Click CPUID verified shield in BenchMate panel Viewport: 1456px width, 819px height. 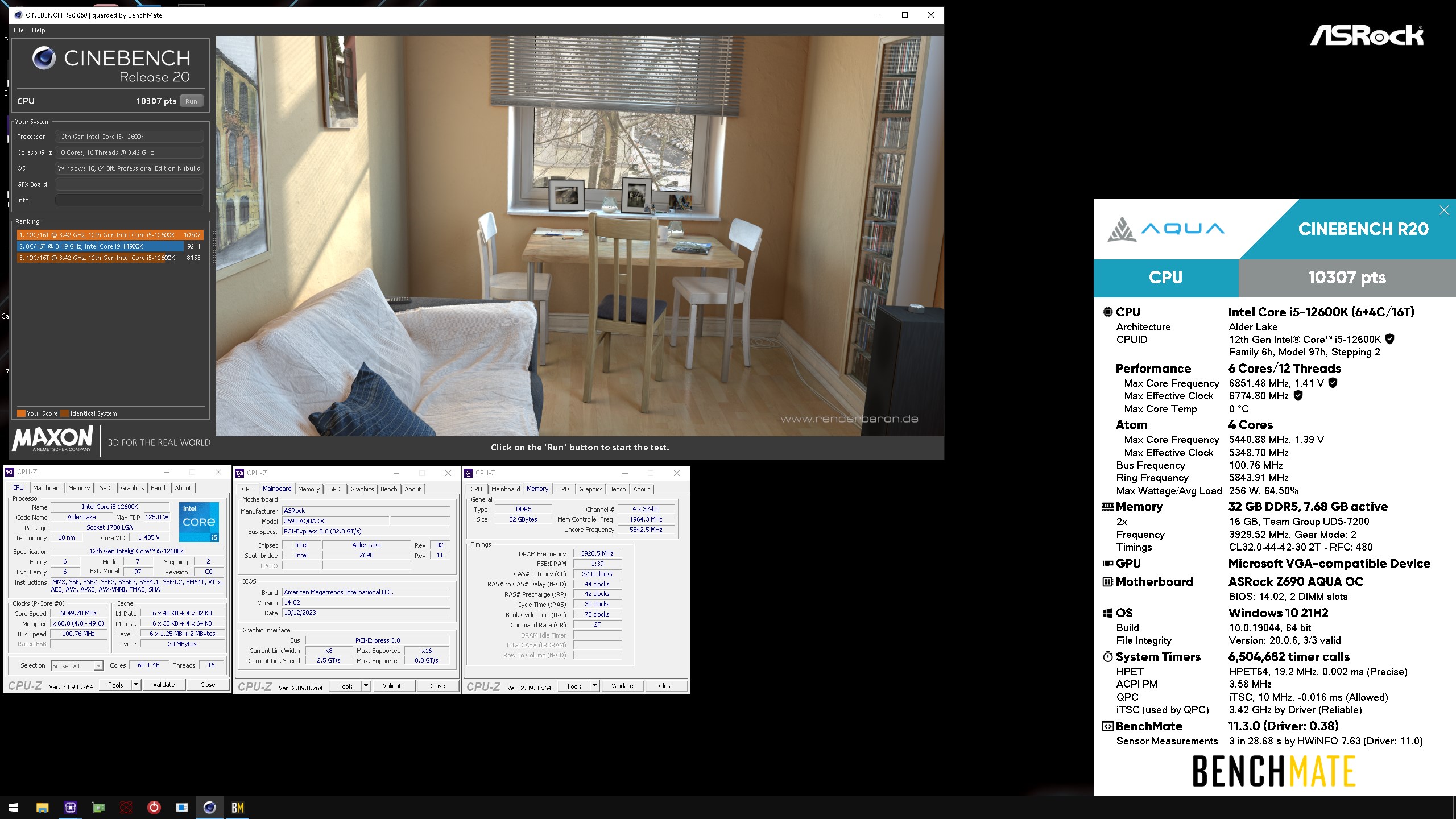(1389, 339)
